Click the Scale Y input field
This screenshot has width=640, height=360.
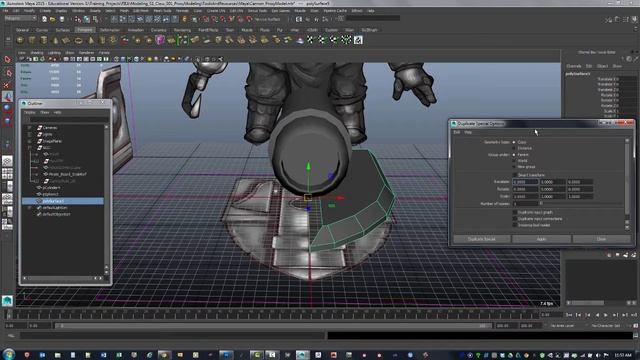553,196
